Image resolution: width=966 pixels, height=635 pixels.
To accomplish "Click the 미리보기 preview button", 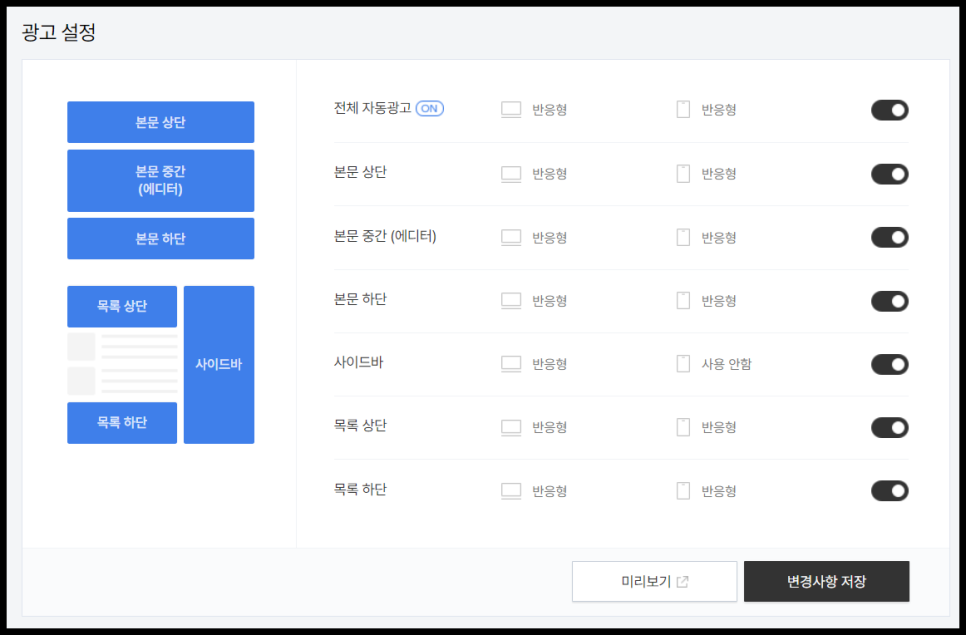I will coord(654,581).
